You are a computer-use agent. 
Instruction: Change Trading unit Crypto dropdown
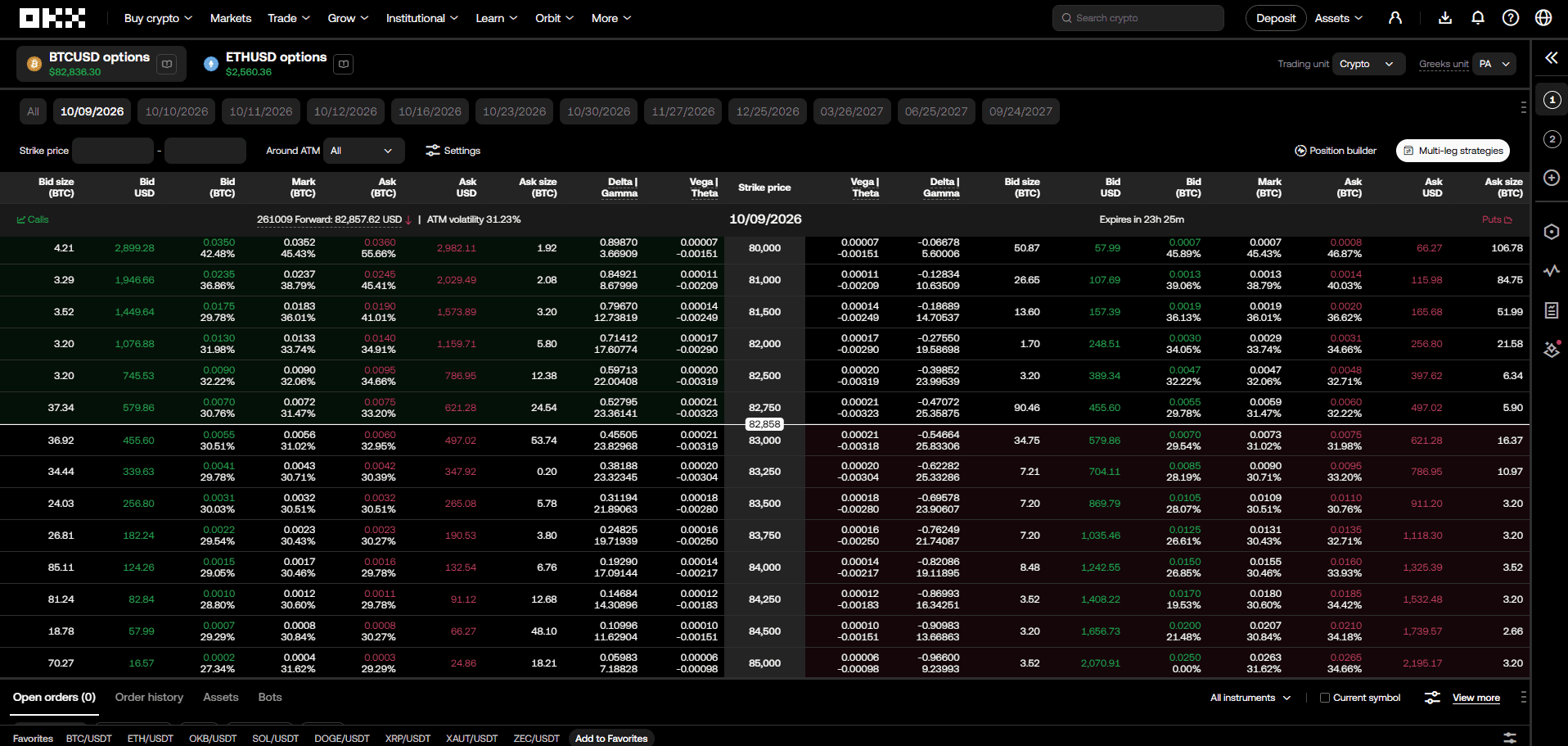(1368, 64)
